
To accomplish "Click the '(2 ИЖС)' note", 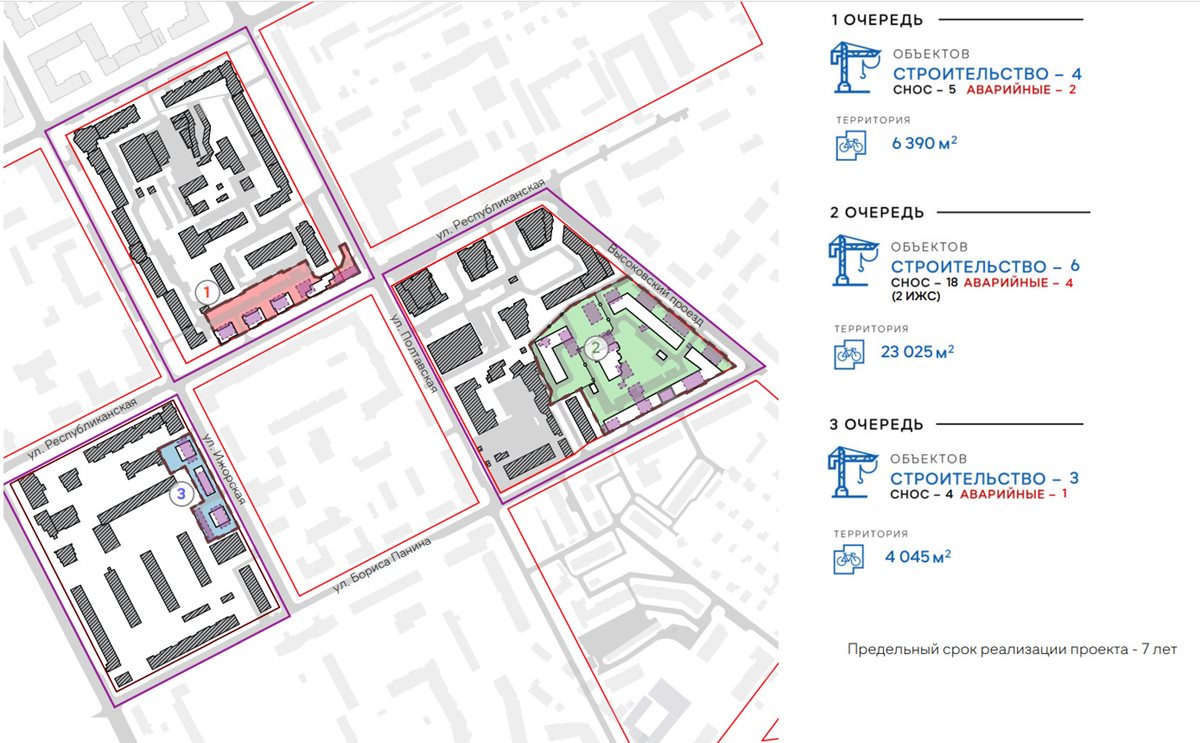I will pyautogui.click(x=916, y=298).
